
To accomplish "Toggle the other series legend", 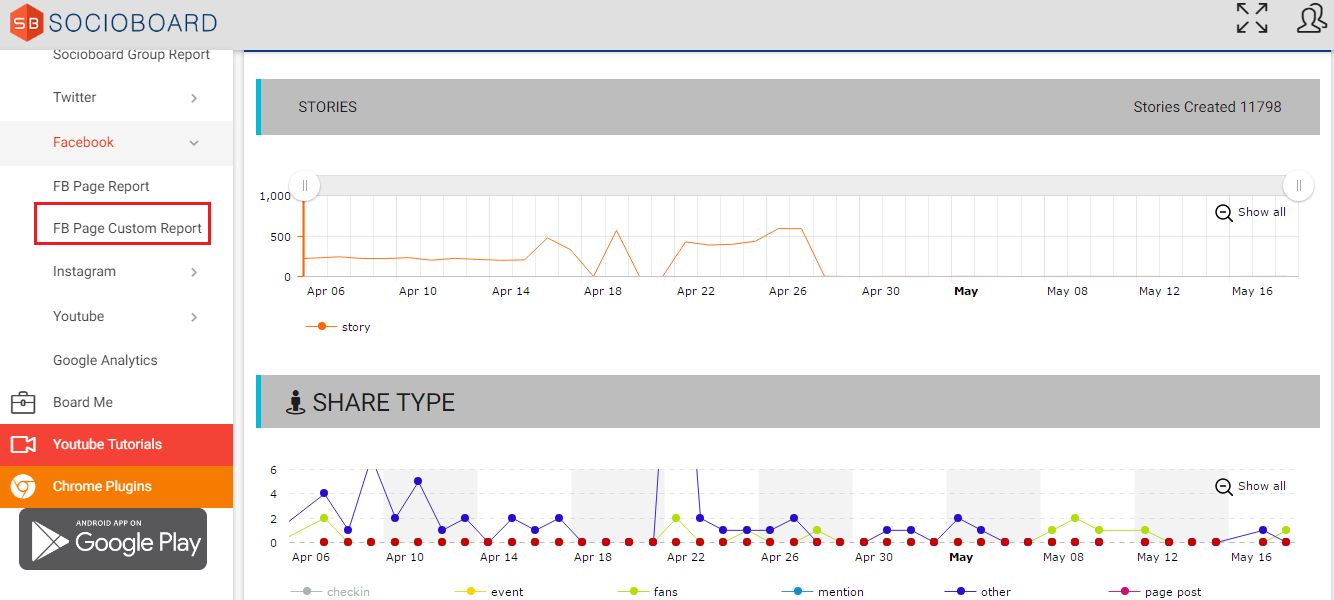I will pos(978,592).
